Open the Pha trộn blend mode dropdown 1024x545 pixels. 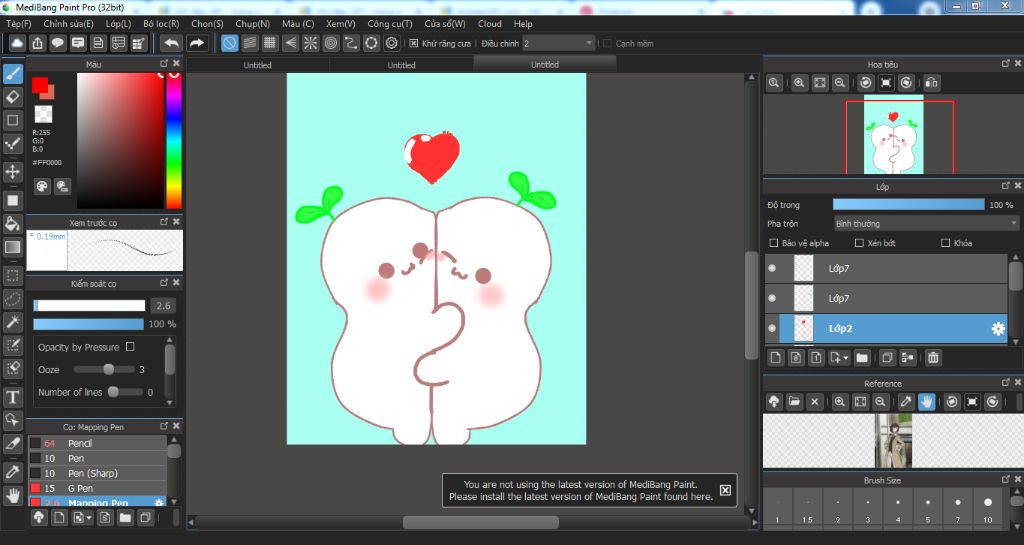927,223
